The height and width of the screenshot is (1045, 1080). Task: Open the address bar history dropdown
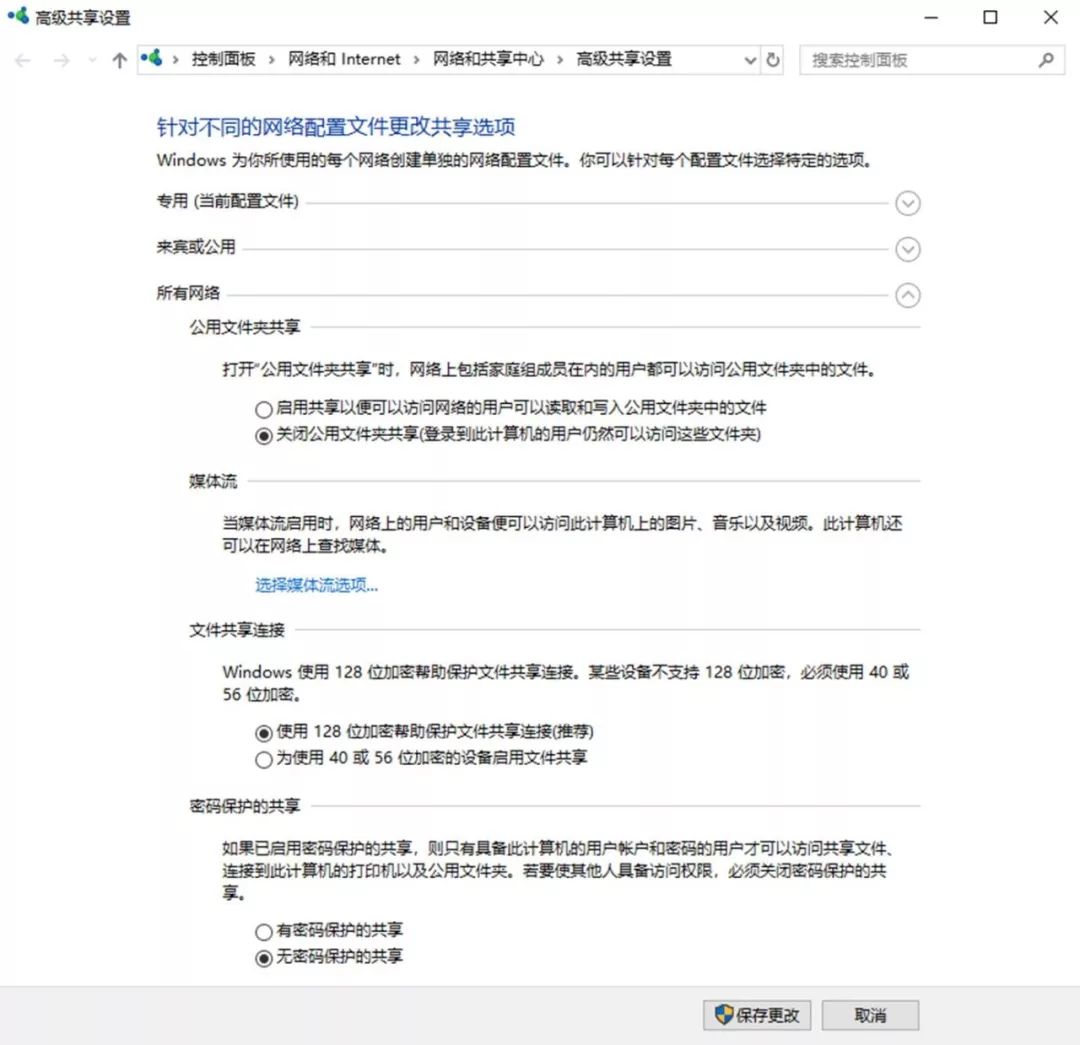click(x=750, y=60)
